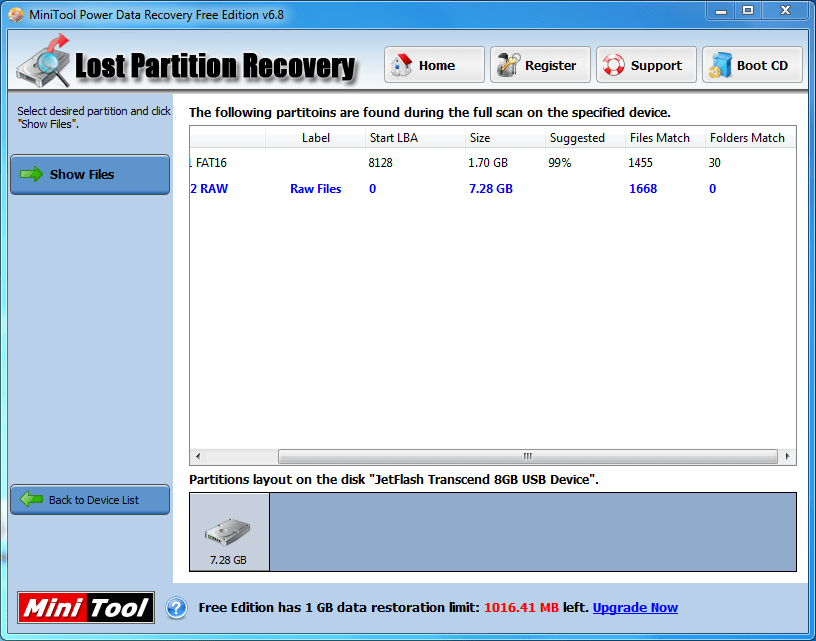
Task: Open the Home button label
Action: (437, 66)
